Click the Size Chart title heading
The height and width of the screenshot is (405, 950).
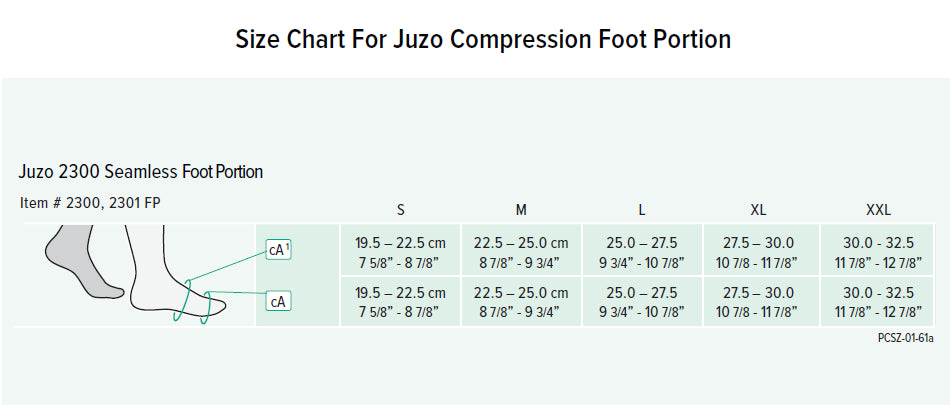tap(483, 40)
